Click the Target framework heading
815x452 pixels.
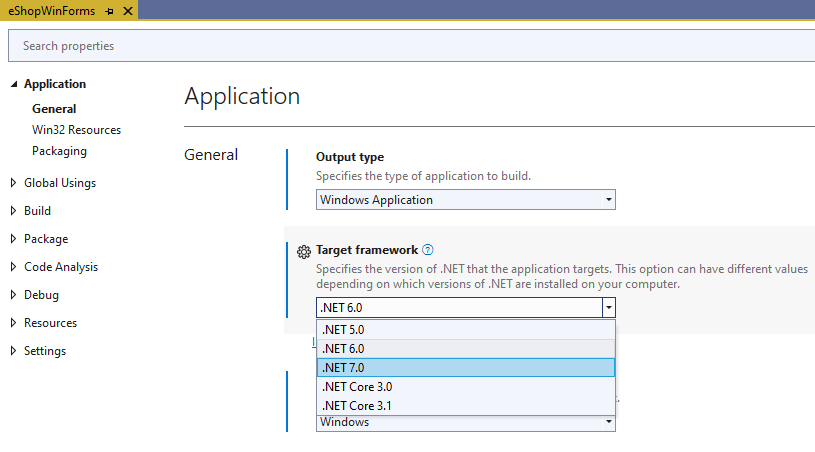(x=367, y=250)
